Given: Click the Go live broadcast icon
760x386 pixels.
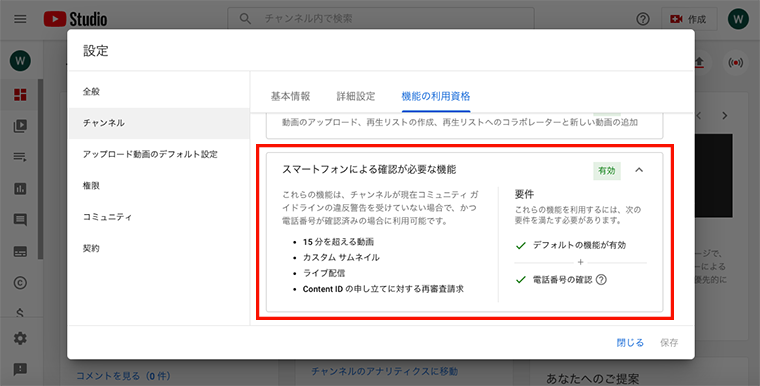Looking at the screenshot, I should [x=735, y=63].
